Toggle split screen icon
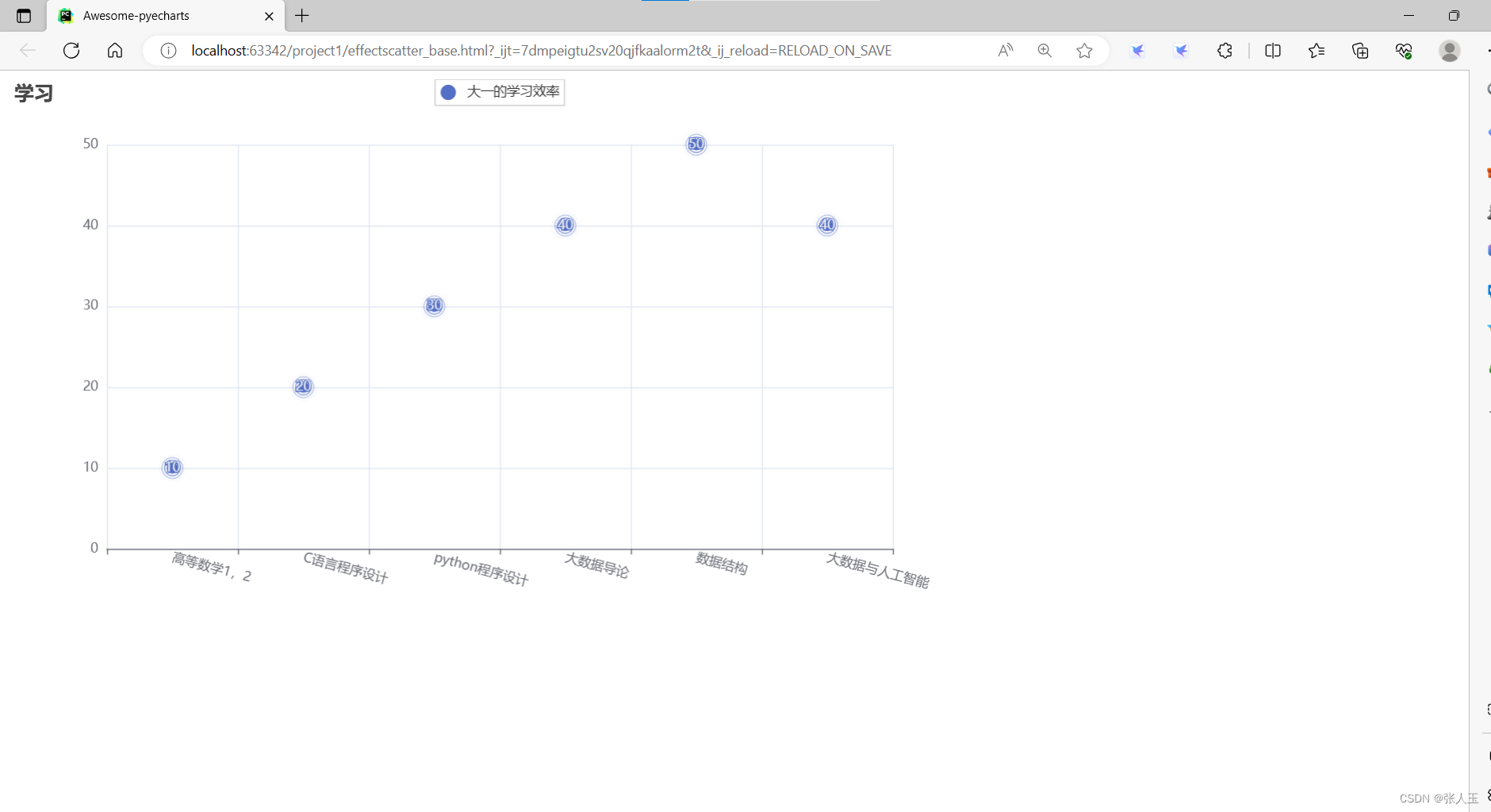 1273,51
